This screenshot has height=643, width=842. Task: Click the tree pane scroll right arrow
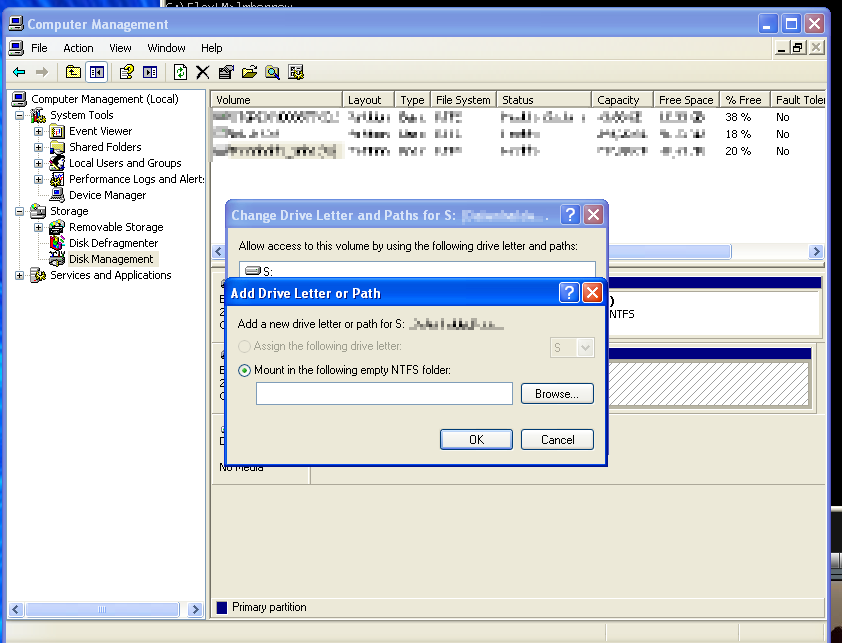[x=195, y=609]
